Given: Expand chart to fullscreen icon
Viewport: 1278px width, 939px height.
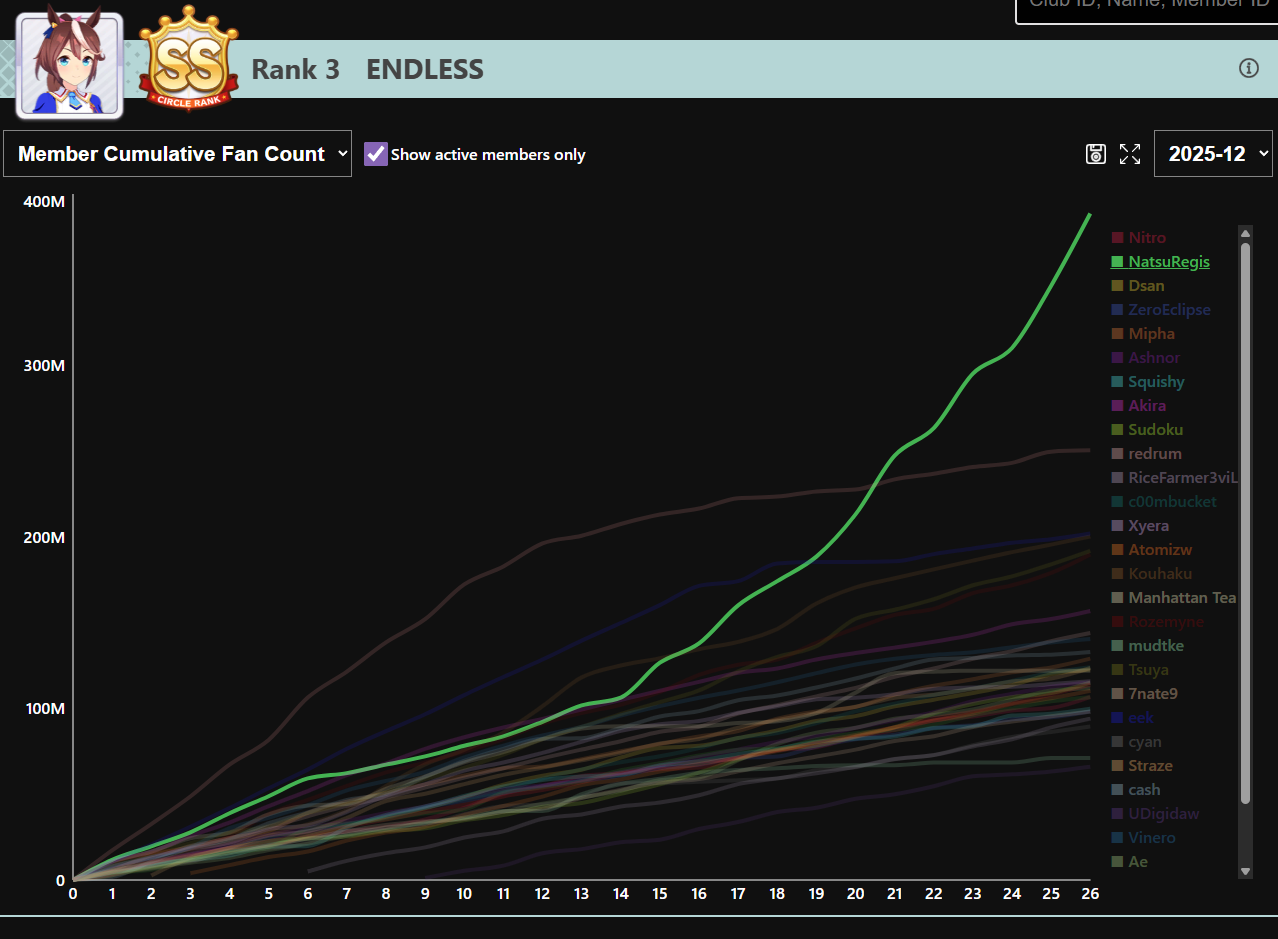Looking at the screenshot, I should (x=1130, y=154).
